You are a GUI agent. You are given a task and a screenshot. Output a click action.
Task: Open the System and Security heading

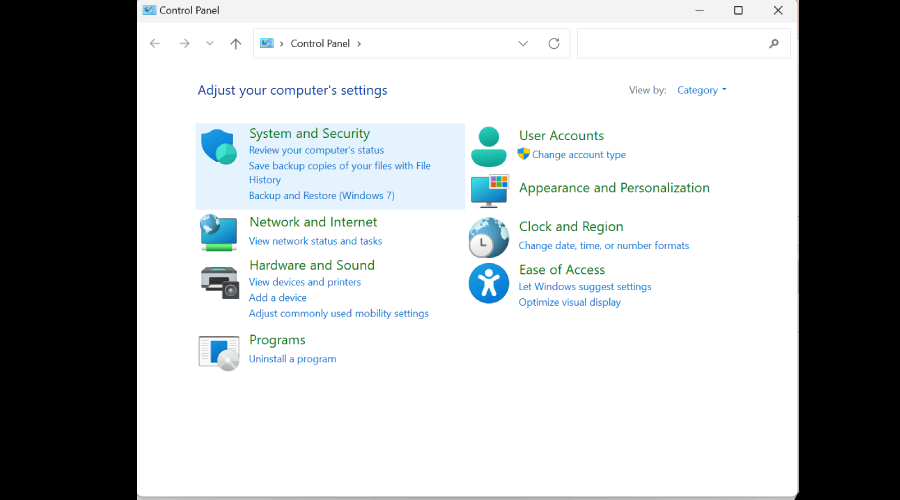[x=309, y=133]
